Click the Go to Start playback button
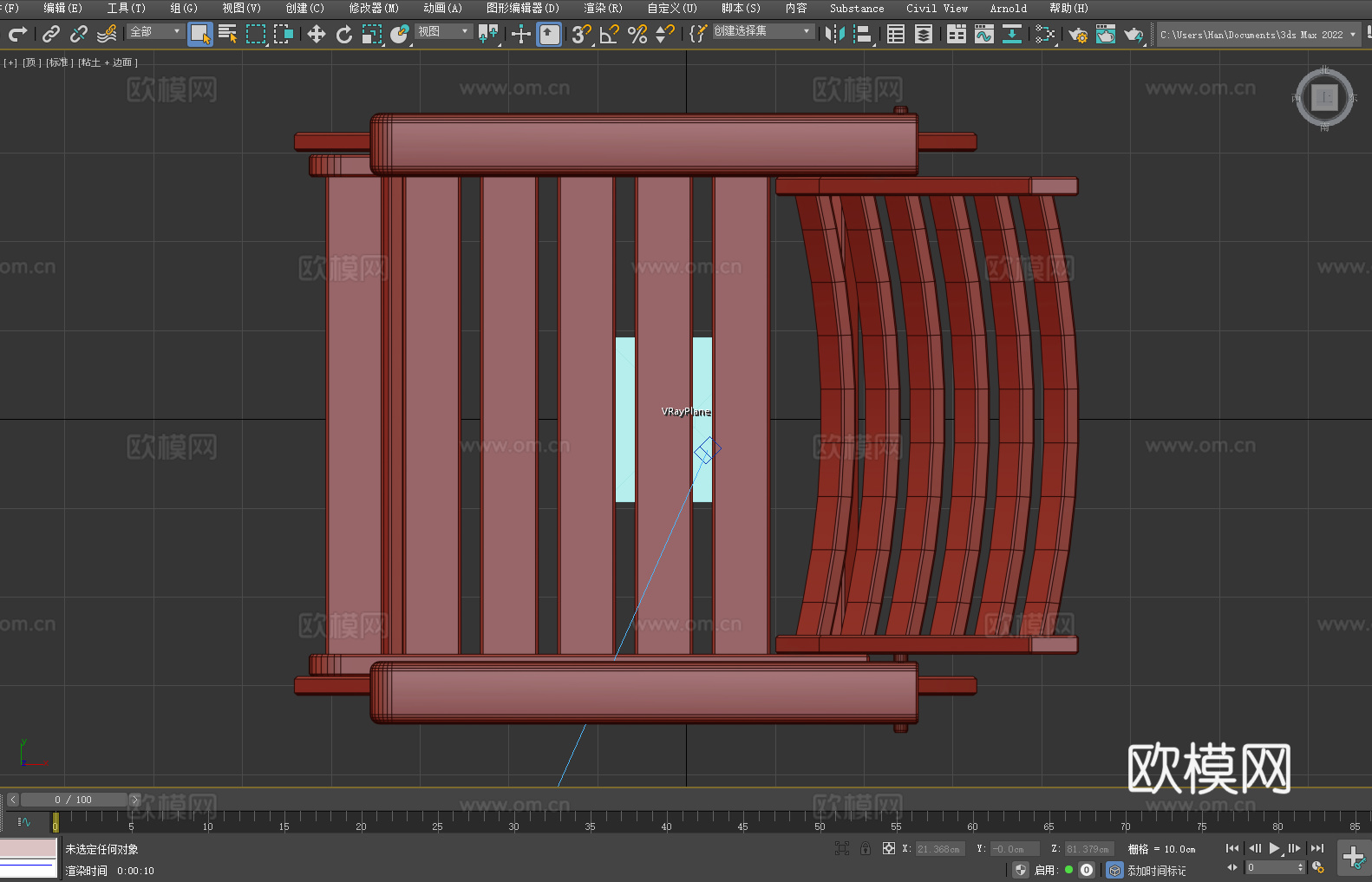This screenshot has height=882, width=1372. pos(1232,848)
